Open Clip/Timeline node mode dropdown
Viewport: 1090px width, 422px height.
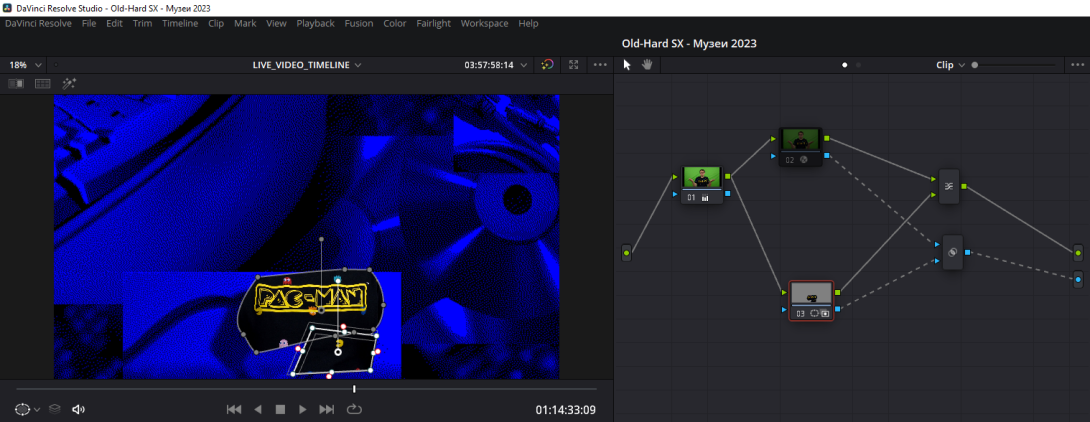pos(950,65)
